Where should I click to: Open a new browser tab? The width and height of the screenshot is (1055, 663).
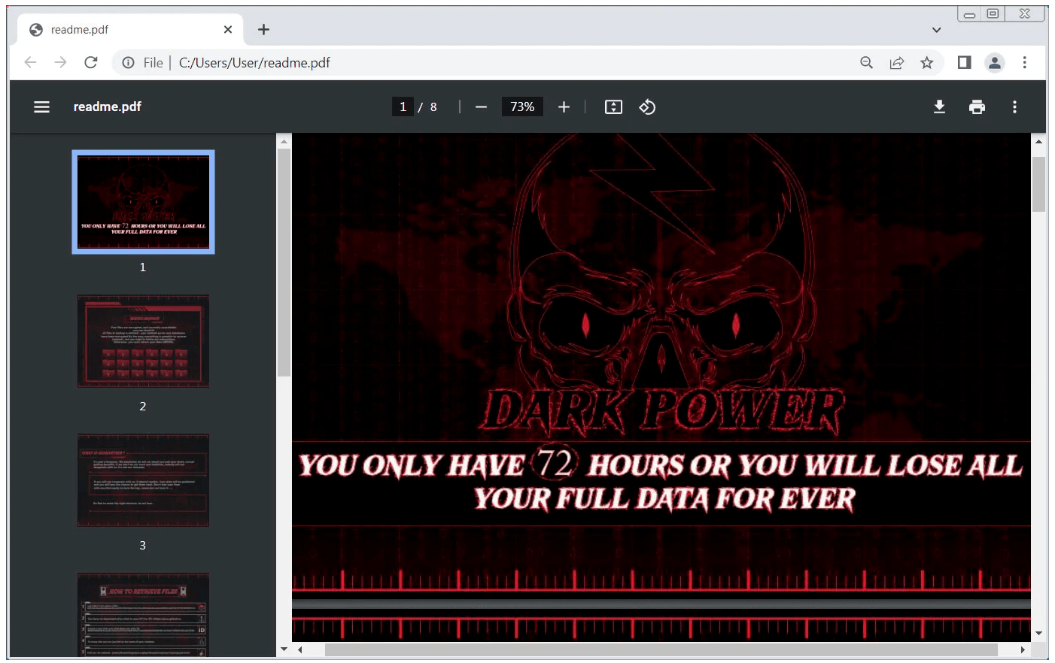264,30
